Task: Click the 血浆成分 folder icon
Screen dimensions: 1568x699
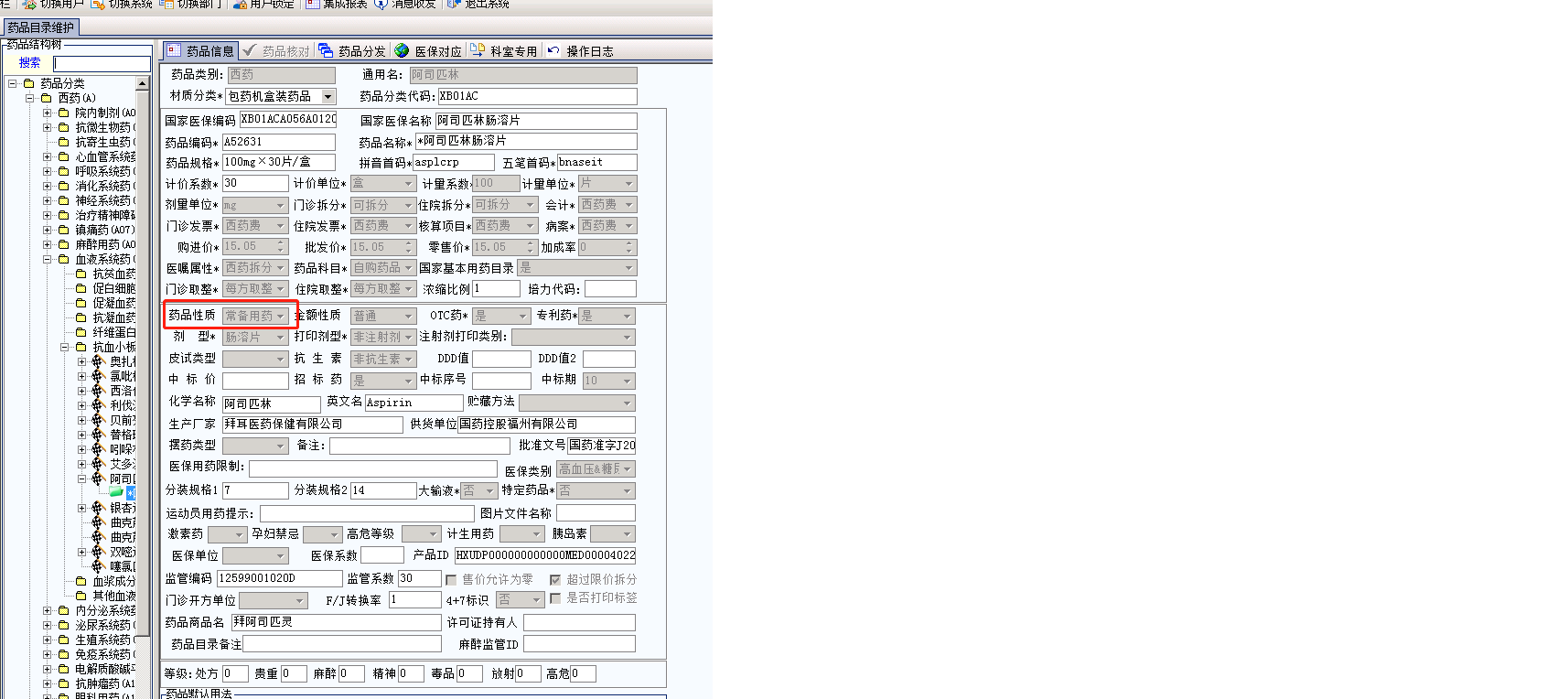Action: coord(81,581)
